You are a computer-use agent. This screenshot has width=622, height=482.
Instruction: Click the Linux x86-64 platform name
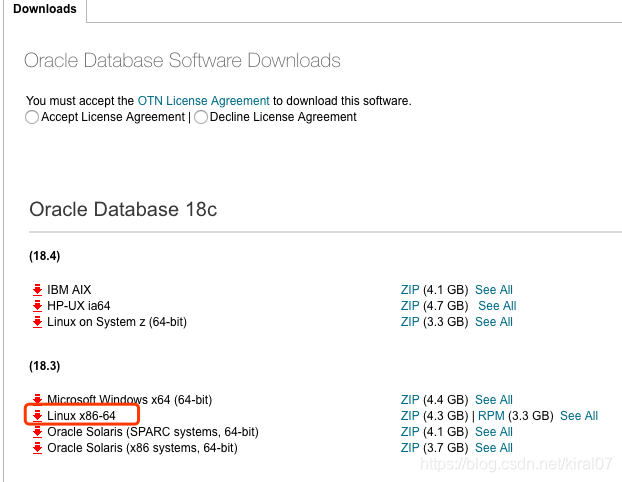point(81,416)
